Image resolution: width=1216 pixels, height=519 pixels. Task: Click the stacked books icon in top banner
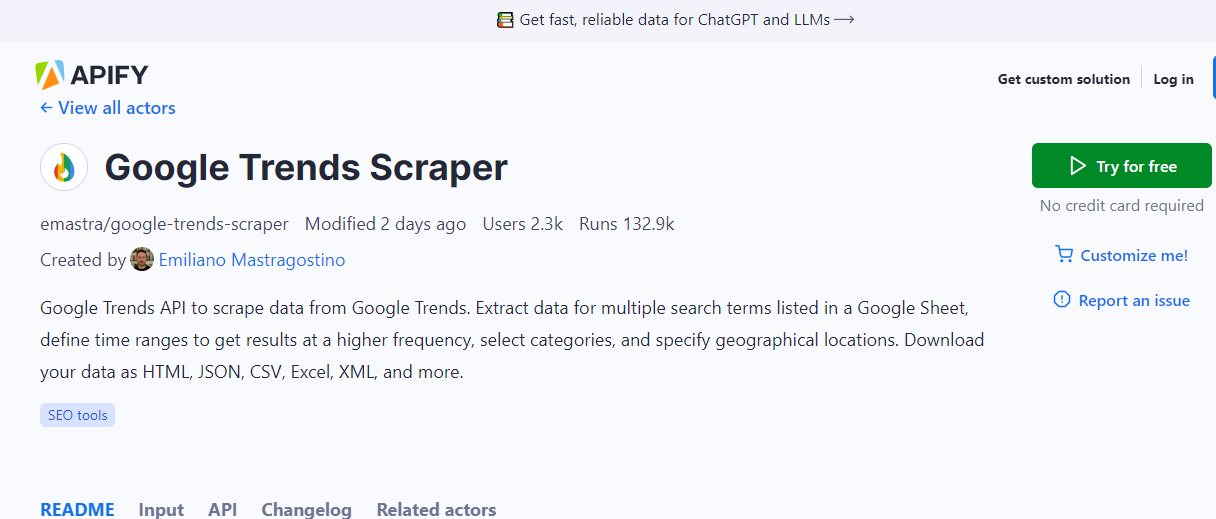click(x=505, y=19)
